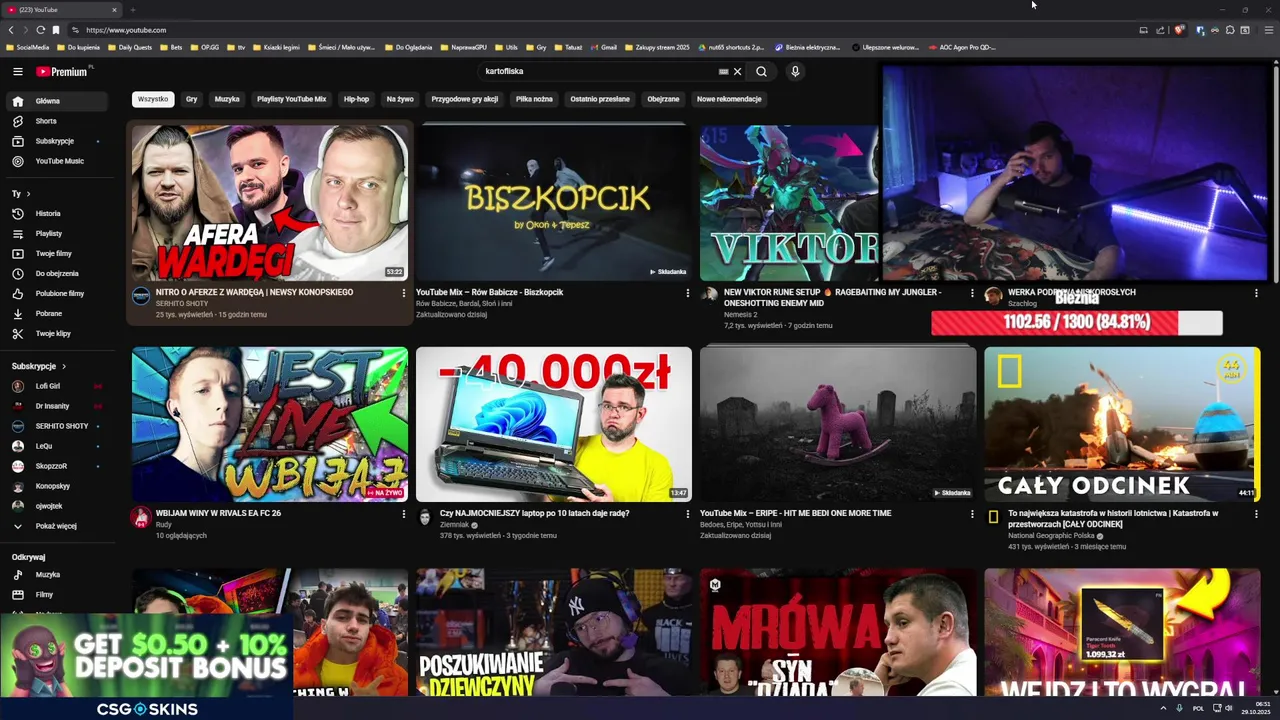Select the Hip-hop filter chip
The height and width of the screenshot is (720, 1280).
pyautogui.click(x=356, y=99)
